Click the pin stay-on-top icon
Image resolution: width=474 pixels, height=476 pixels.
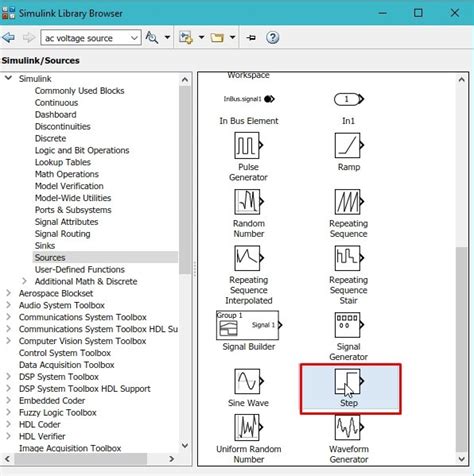251,38
